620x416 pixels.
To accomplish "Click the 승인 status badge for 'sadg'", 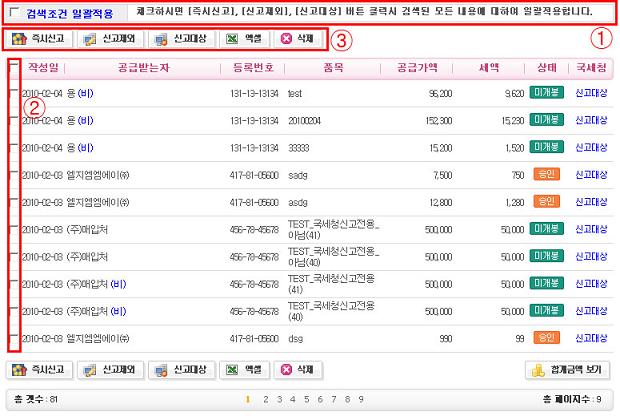I will click(x=547, y=174).
